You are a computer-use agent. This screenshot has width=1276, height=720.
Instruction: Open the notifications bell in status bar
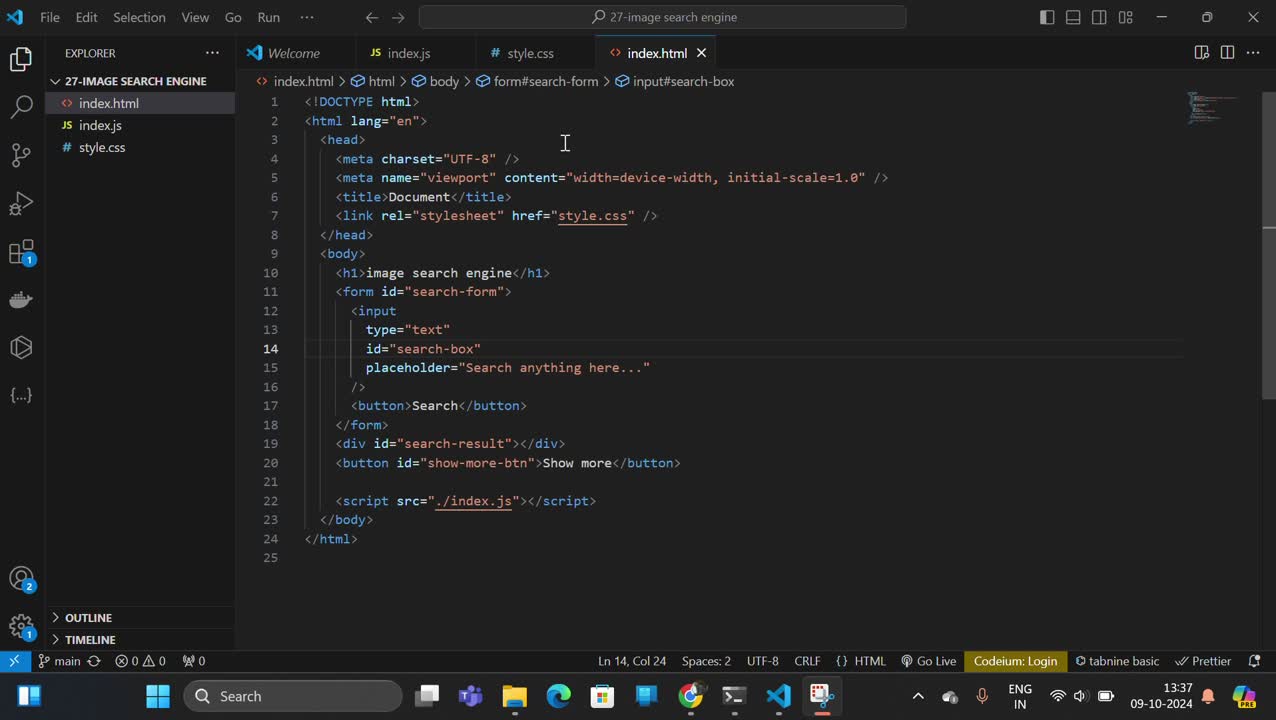coord(1255,661)
